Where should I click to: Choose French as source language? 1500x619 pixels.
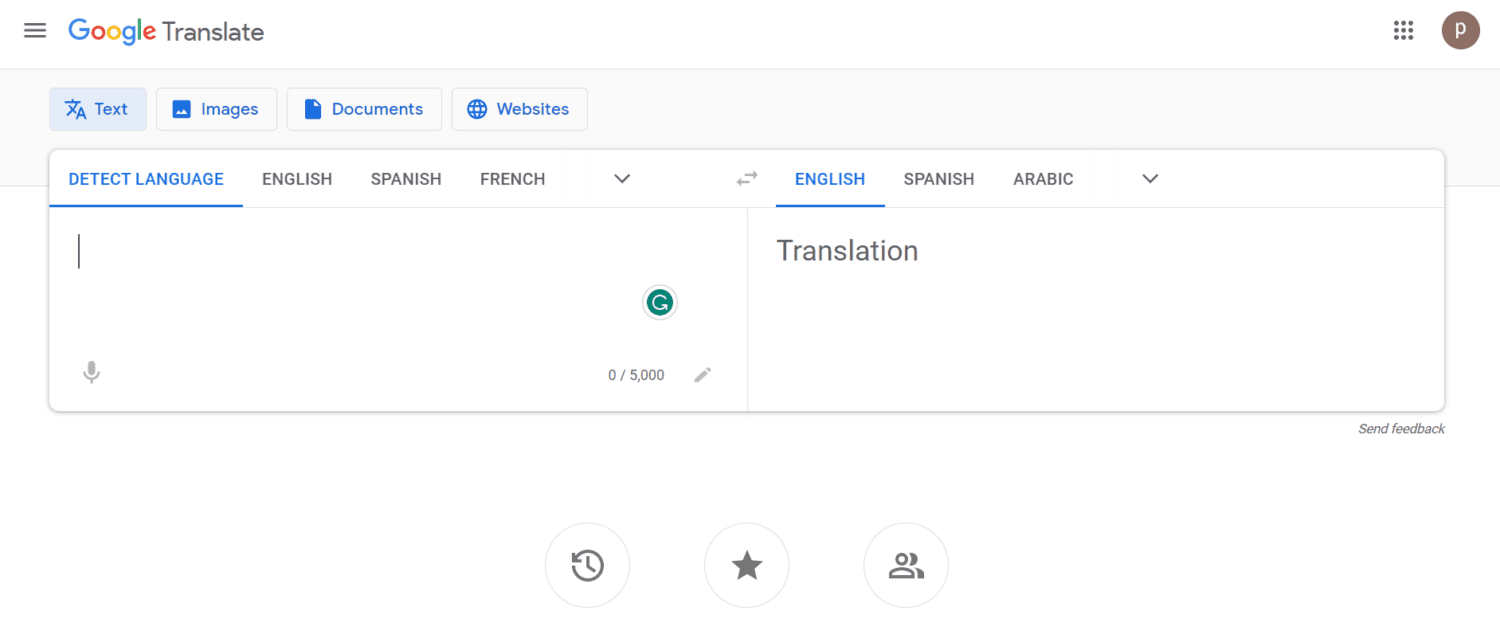512,179
